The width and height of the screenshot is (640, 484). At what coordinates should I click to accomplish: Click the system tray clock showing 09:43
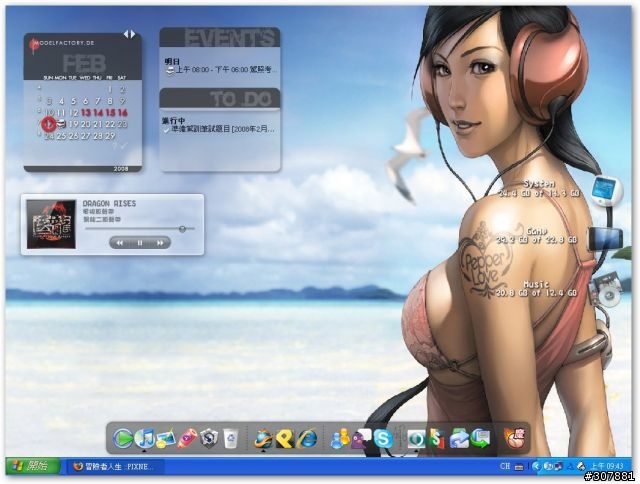click(607, 466)
